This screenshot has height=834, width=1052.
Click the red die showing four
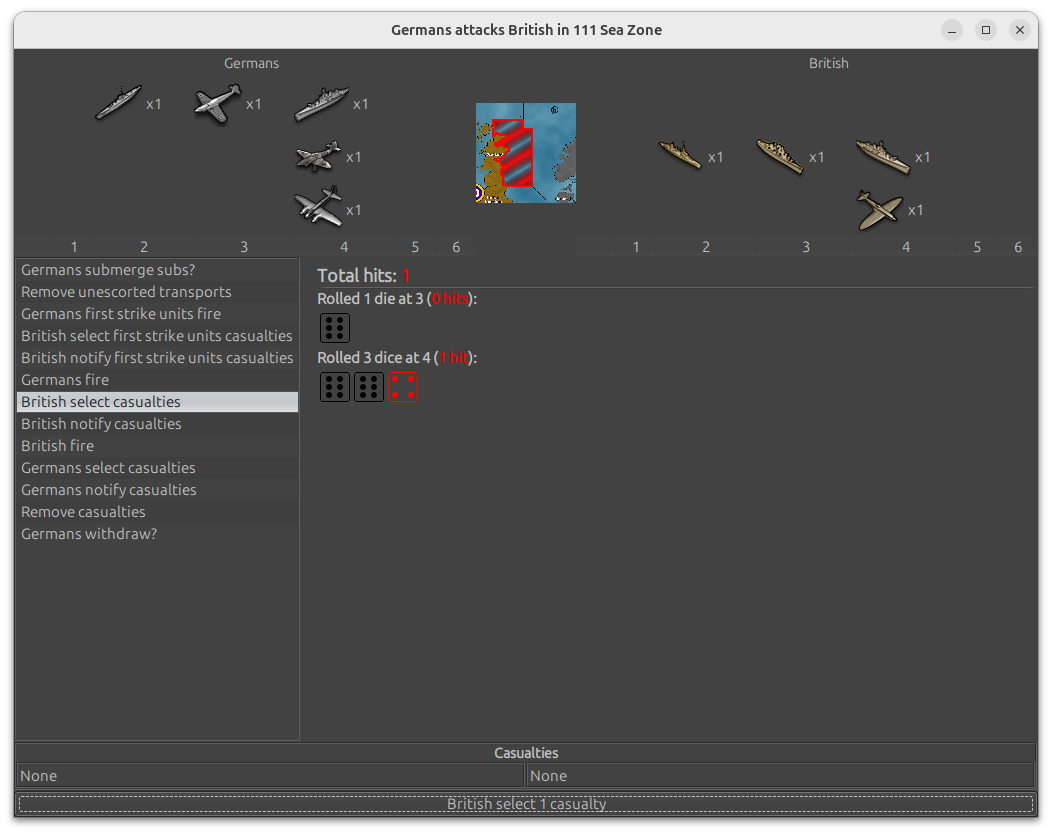point(402,387)
